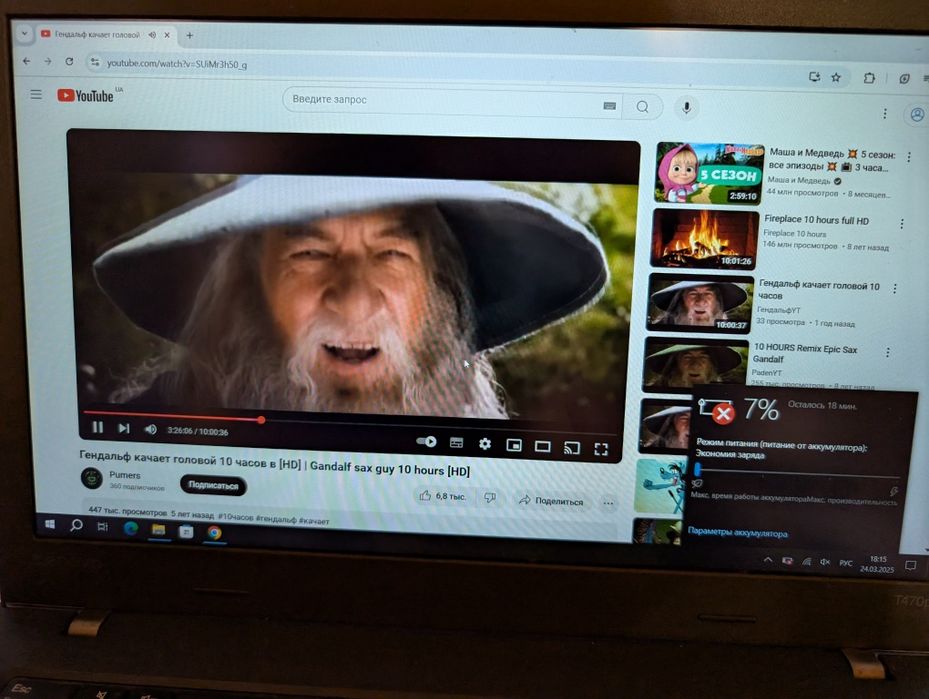Open options menu for Маша и Медведь video
This screenshot has width=929, height=699.
[x=908, y=157]
